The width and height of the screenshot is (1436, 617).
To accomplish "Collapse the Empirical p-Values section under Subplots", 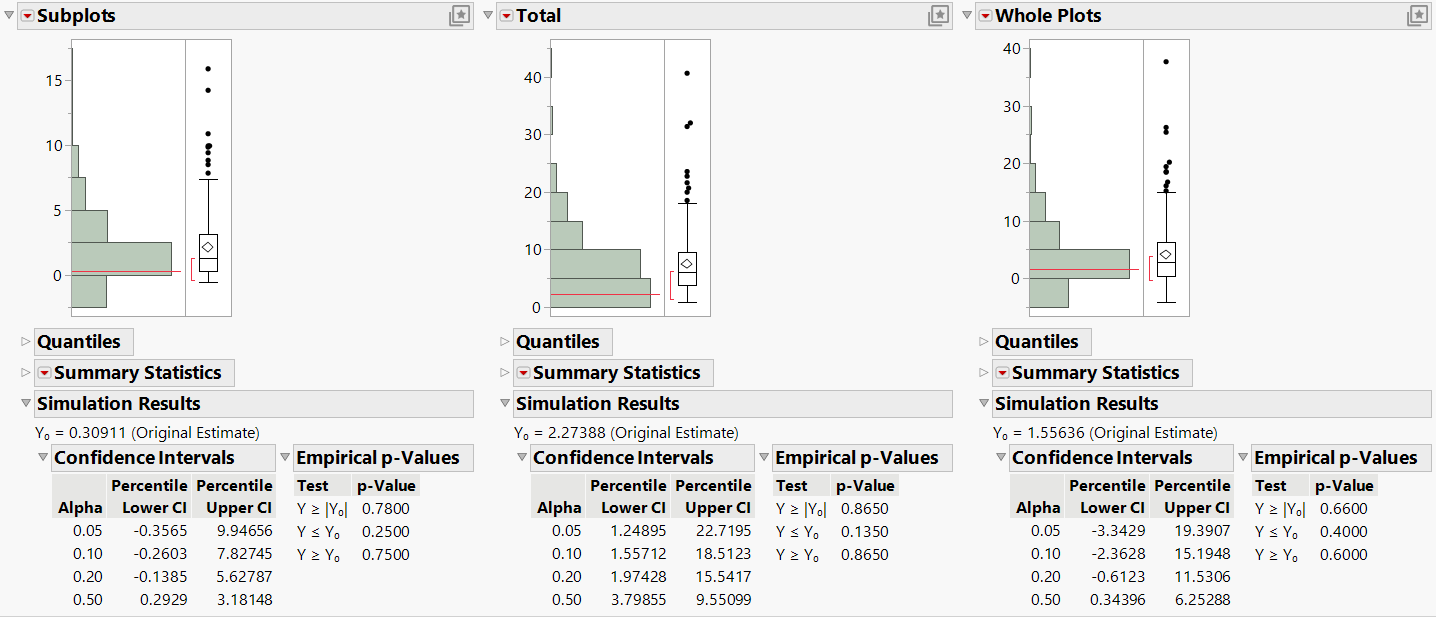I will coord(287,457).
